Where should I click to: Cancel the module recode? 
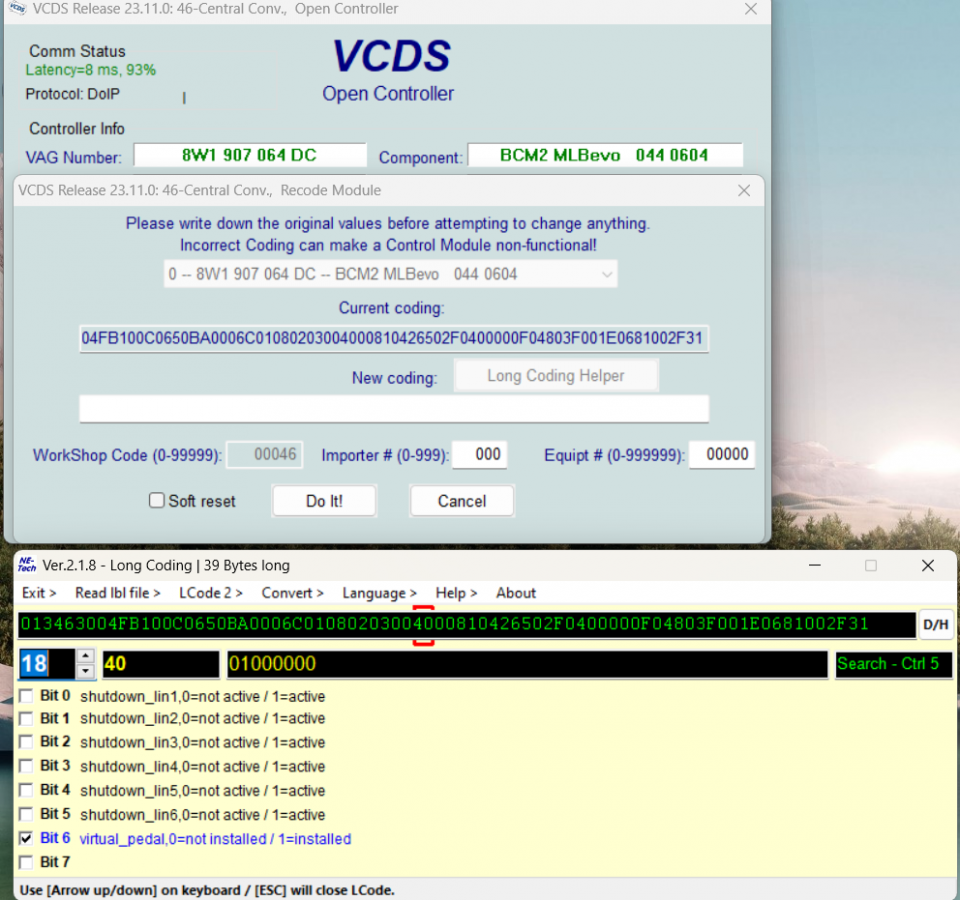(461, 501)
